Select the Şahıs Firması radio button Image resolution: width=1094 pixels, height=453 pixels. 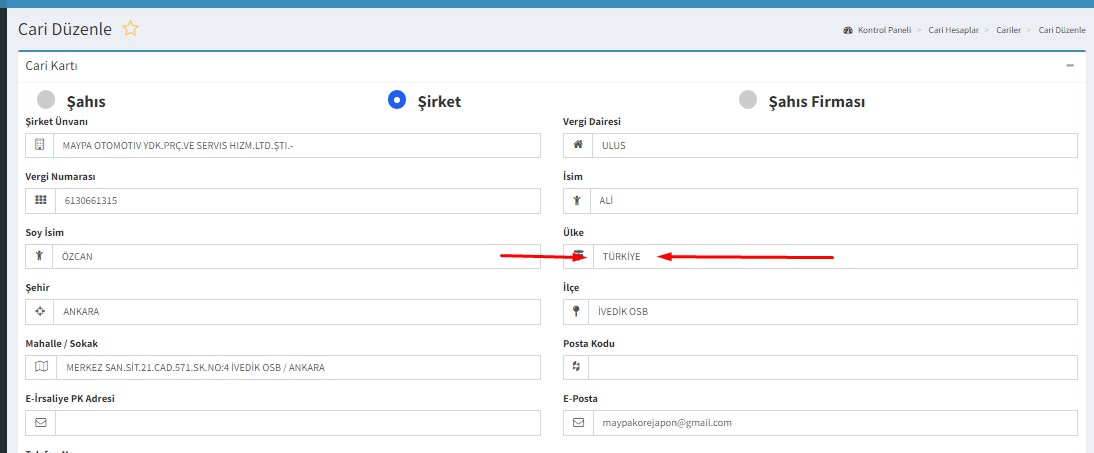[x=747, y=100]
